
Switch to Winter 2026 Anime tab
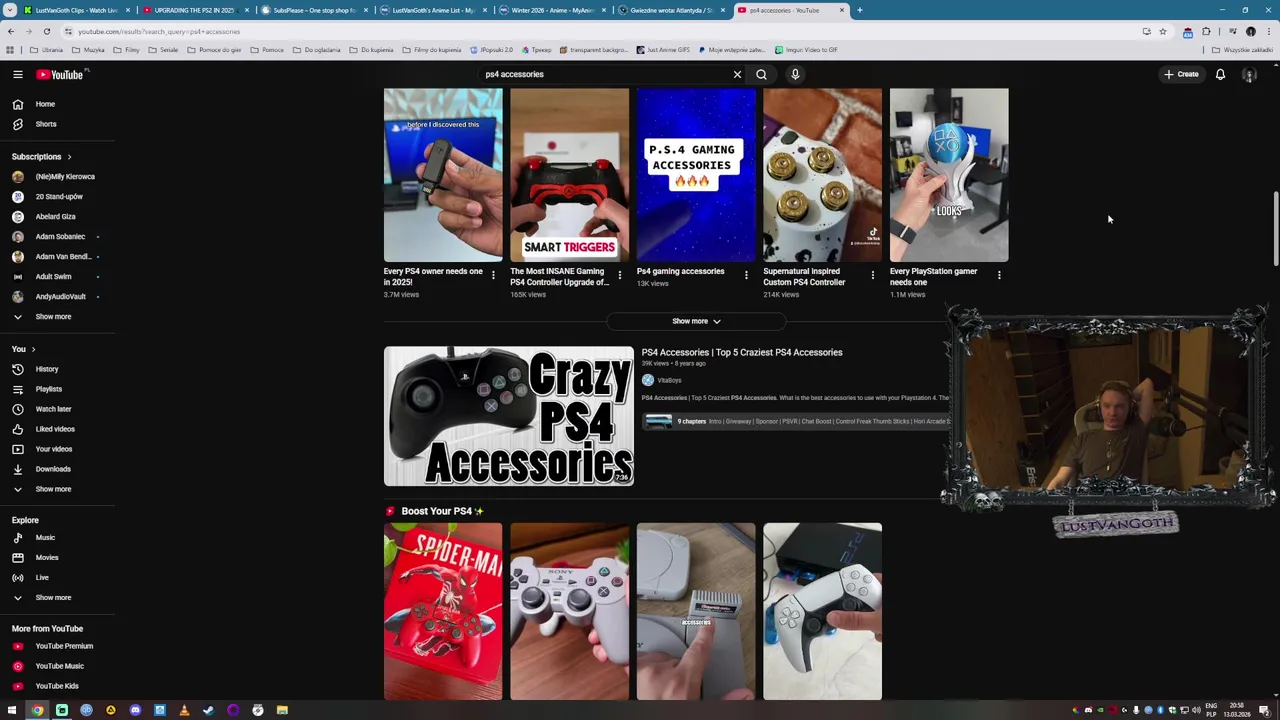click(552, 10)
